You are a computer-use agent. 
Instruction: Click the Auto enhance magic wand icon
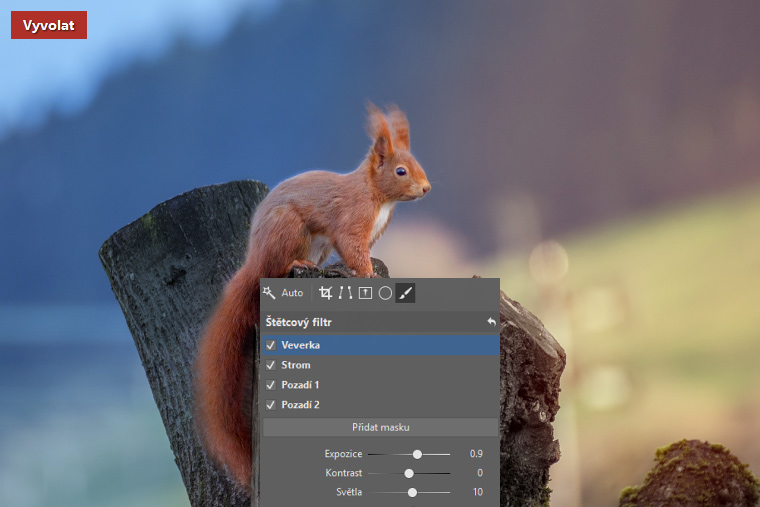coord(269,293)
